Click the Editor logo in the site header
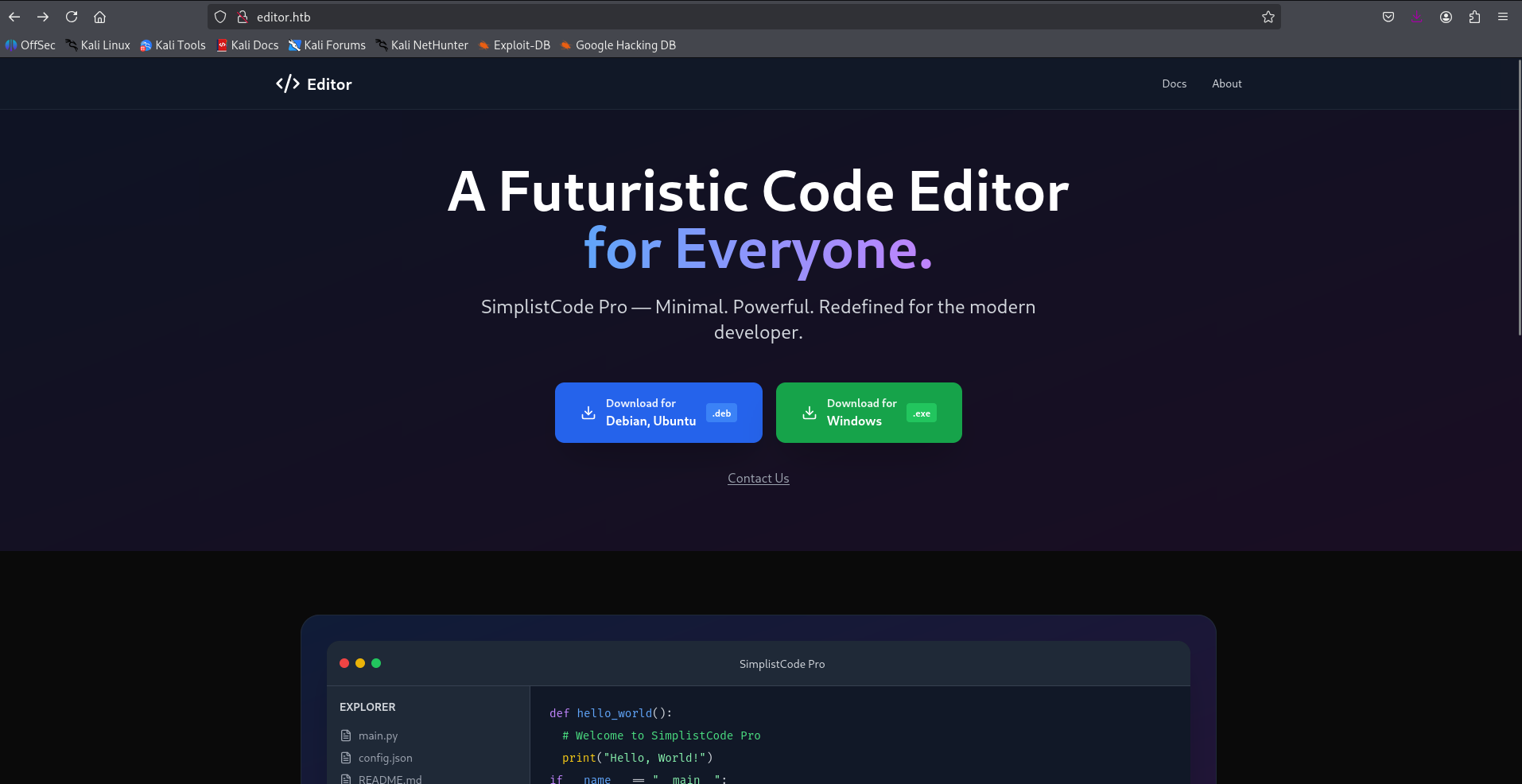The width and height of the screenshot is (1522, 784). coord(314,84)
